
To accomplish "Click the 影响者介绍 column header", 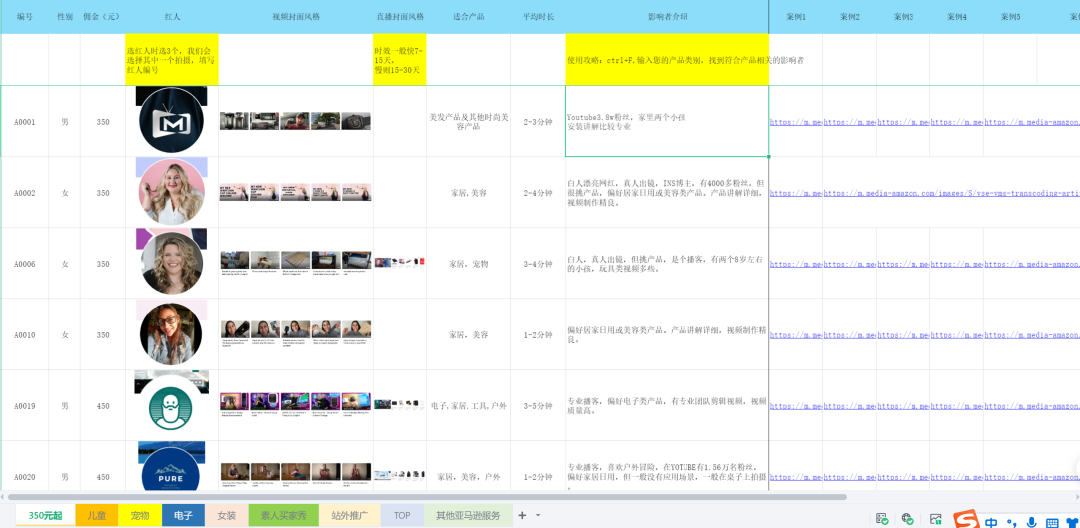I will [667, 17].
